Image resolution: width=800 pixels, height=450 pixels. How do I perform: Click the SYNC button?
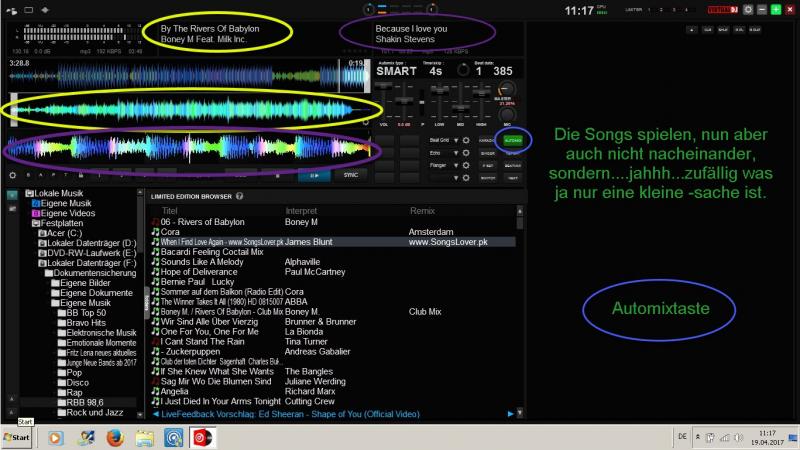pos(351,175)
